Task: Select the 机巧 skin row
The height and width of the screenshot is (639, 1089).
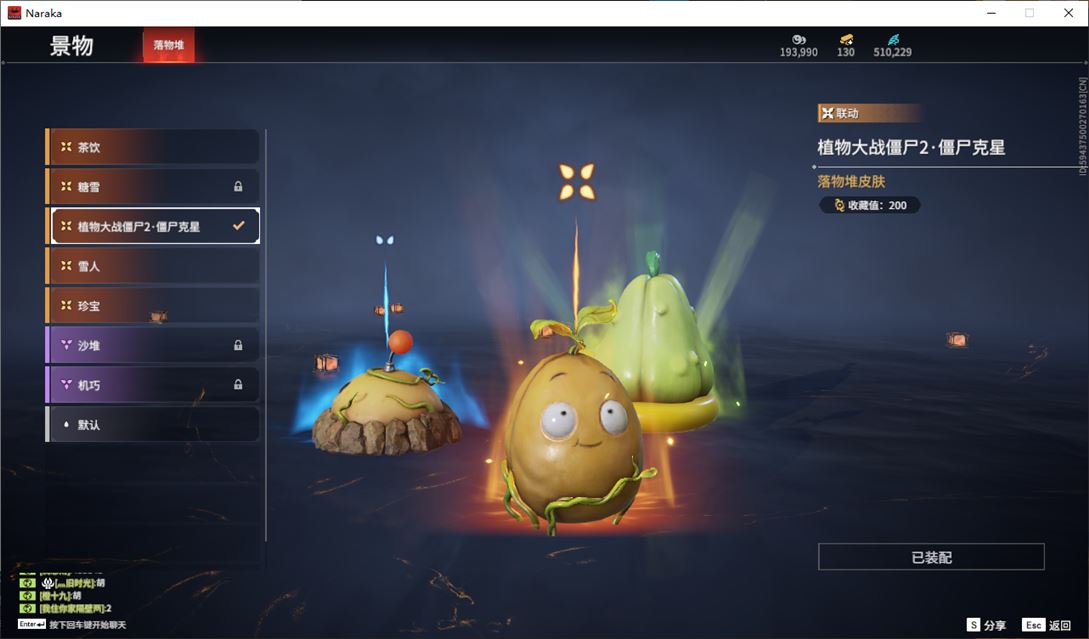Action: click(x=153, y=385)
